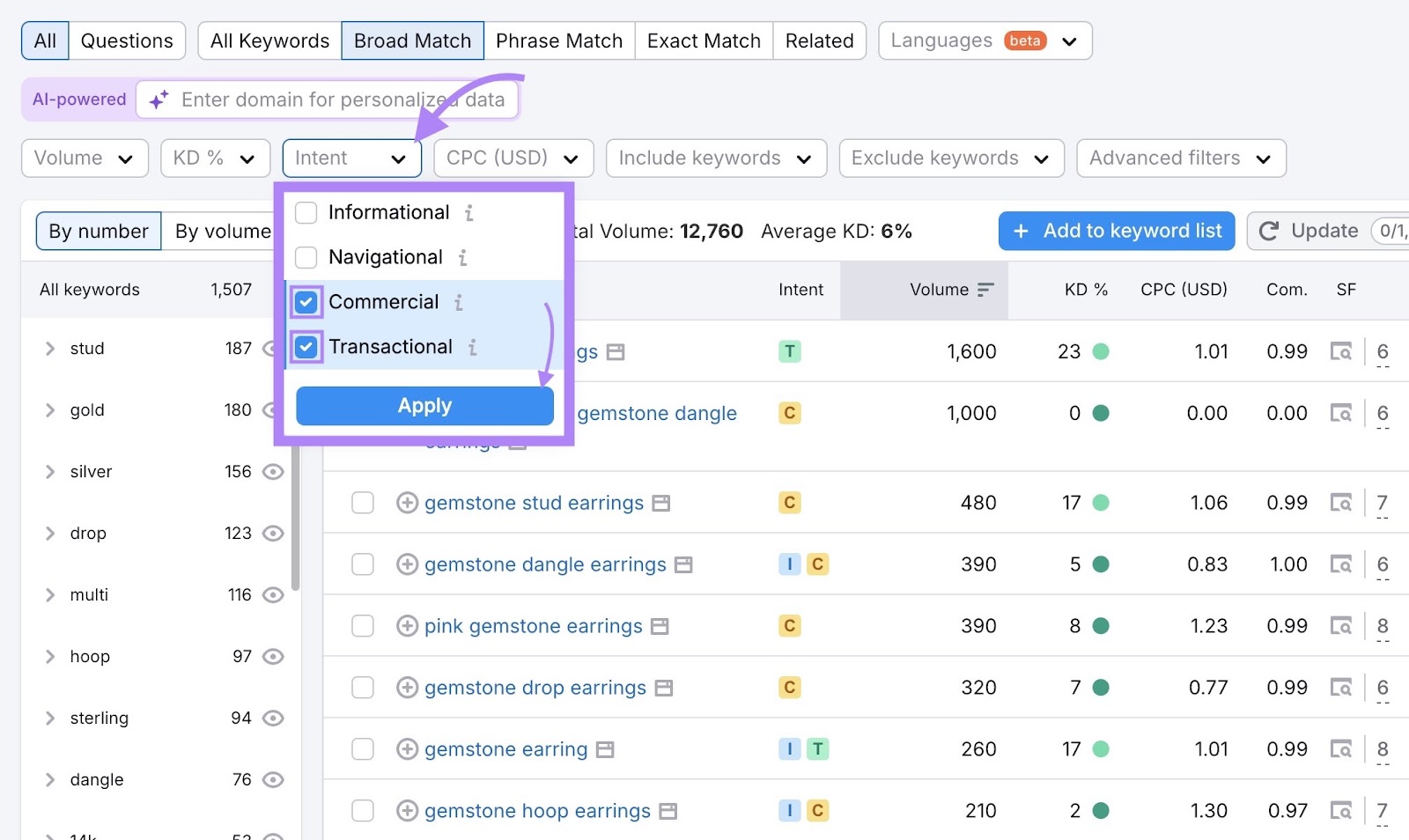The height and width of the screenshot is (840, 1409).
Task: Expand the sterling keyword group
Action: (50, 718)
